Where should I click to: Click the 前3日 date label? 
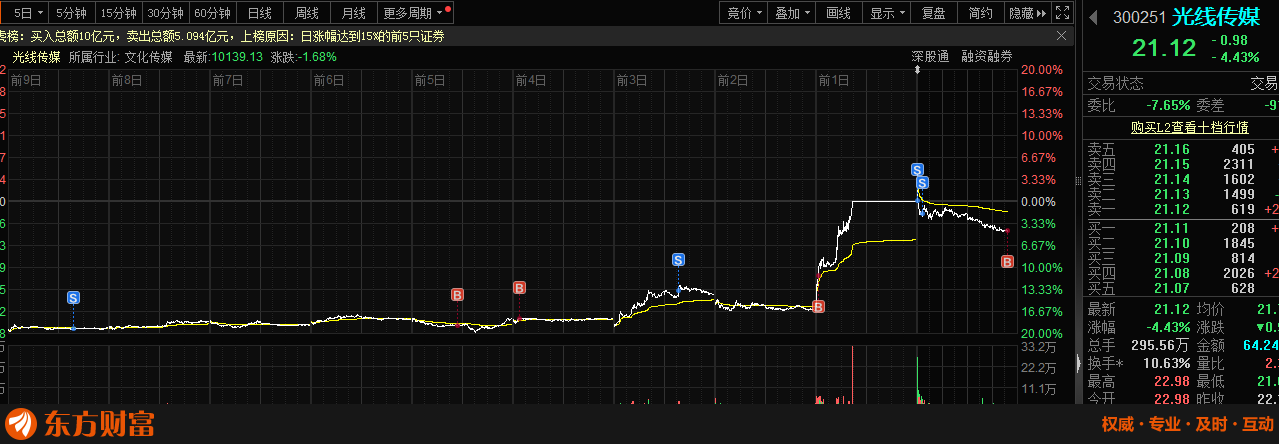[632, 79]
